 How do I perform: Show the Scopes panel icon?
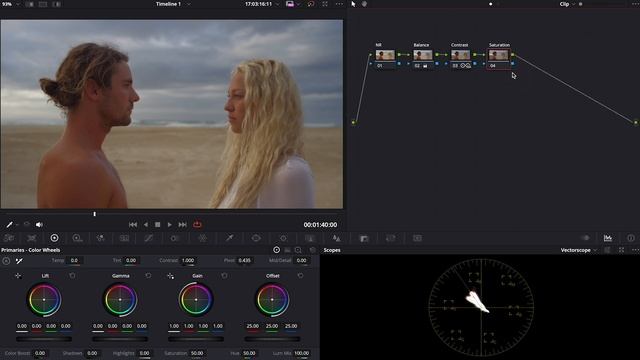608,238
